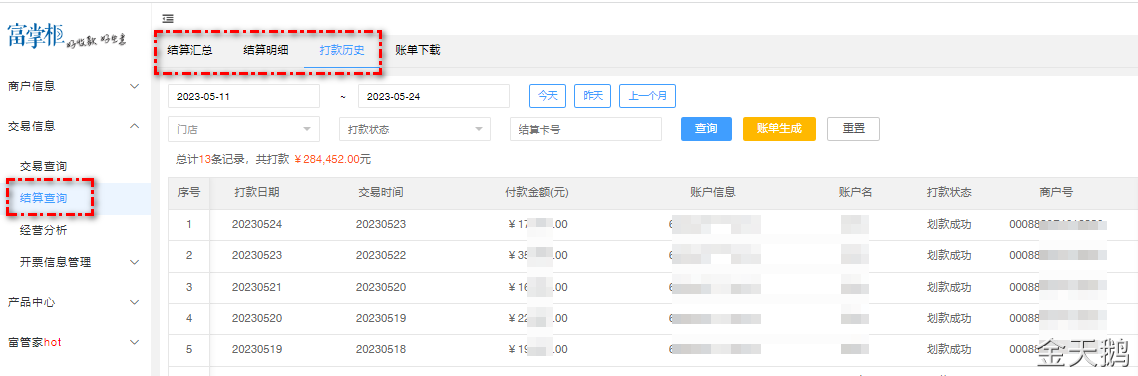Click the 查询 button
This screenshot has height=376, width=1138.
pyautogui.click(x=706, y=128)
